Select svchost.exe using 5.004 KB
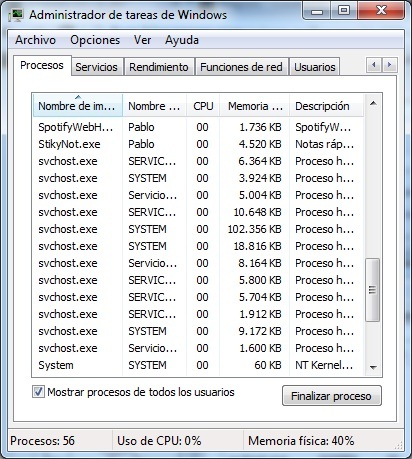 coord(198,195)
